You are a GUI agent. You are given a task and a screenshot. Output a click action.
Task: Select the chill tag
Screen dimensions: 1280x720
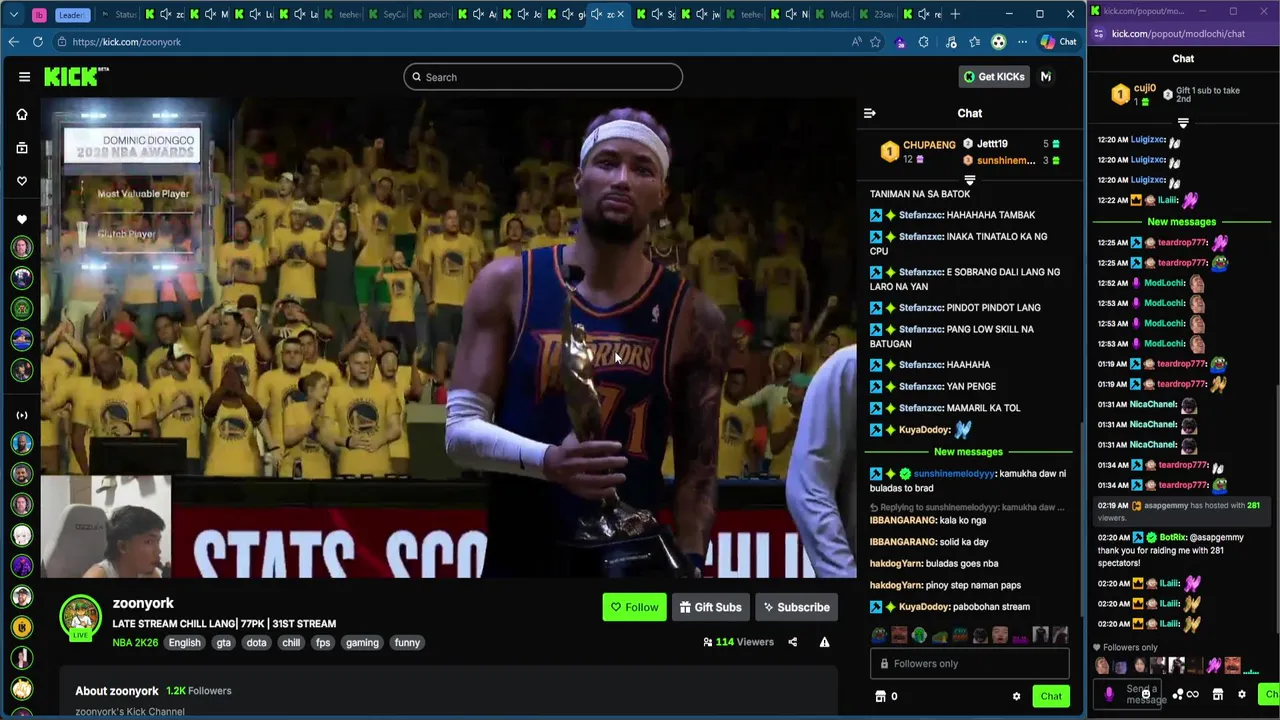(x=291, y=643)
